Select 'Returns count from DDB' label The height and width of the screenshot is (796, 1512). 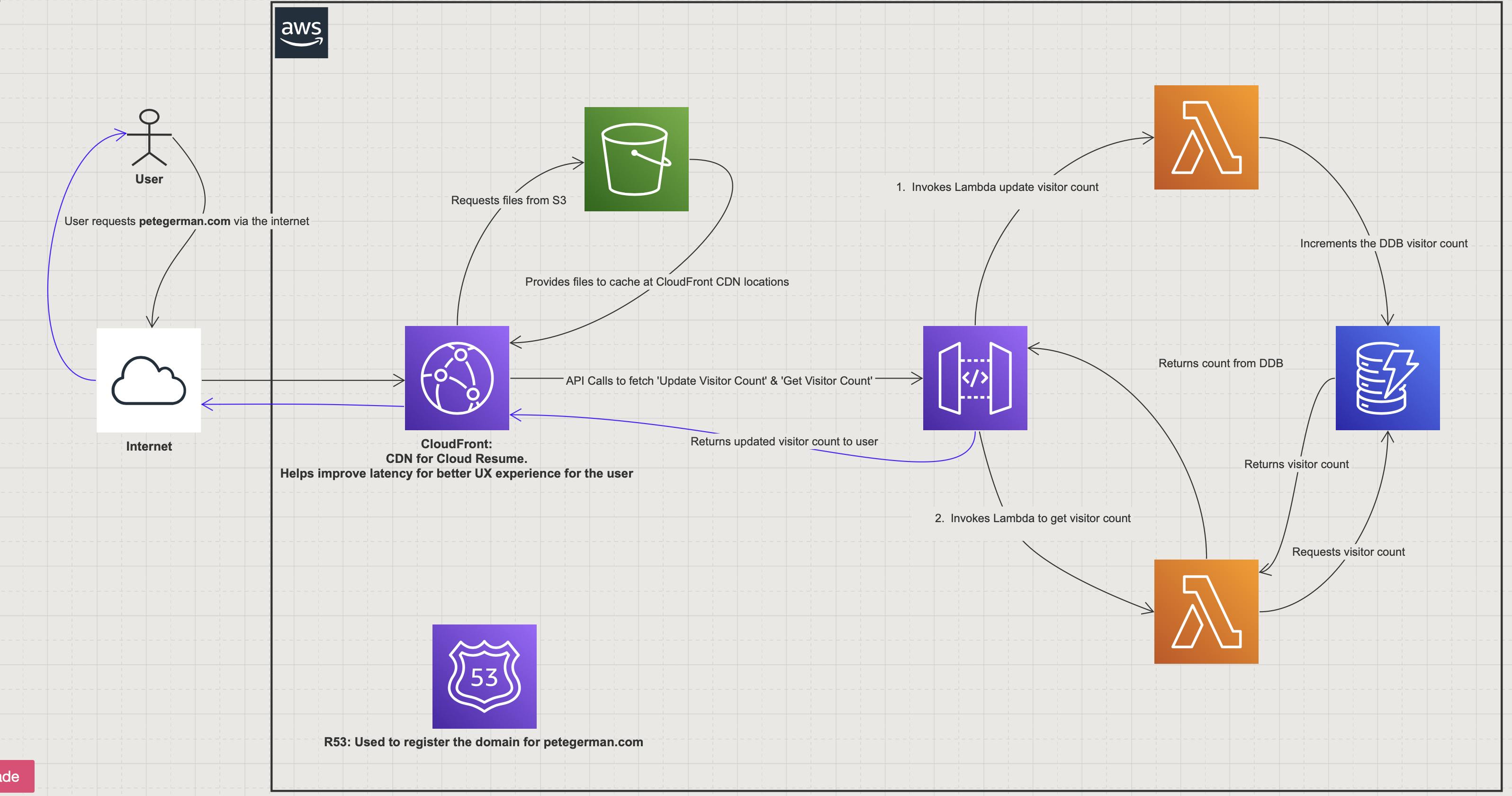[1221, 363]
